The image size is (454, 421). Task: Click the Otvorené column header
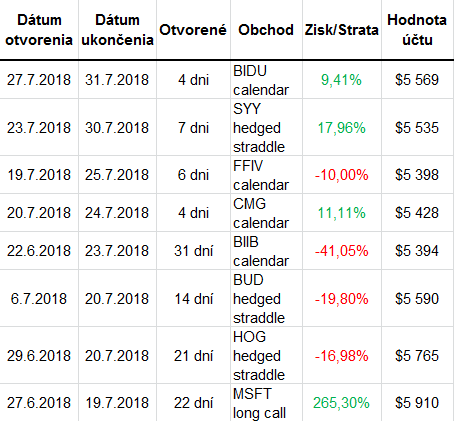click(x=193, y=30)
